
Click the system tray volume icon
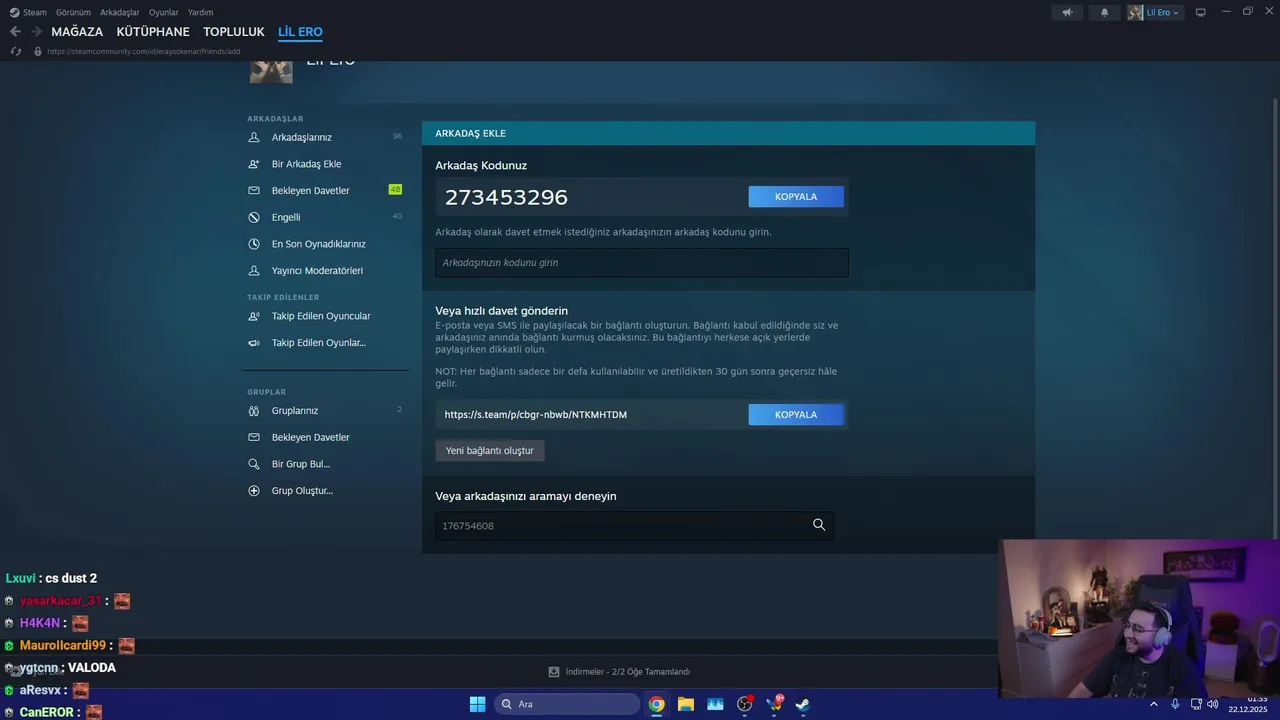click(1212, 704)
